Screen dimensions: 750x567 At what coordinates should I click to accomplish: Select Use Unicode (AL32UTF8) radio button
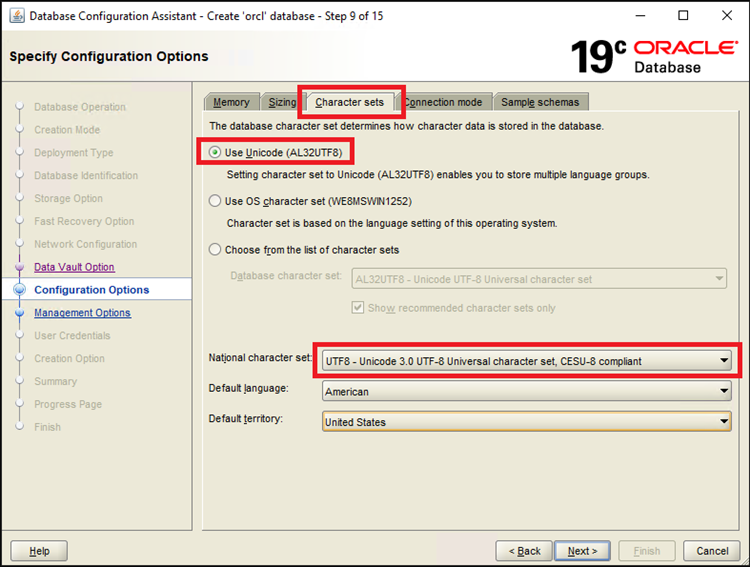click(x=215, y=153)
